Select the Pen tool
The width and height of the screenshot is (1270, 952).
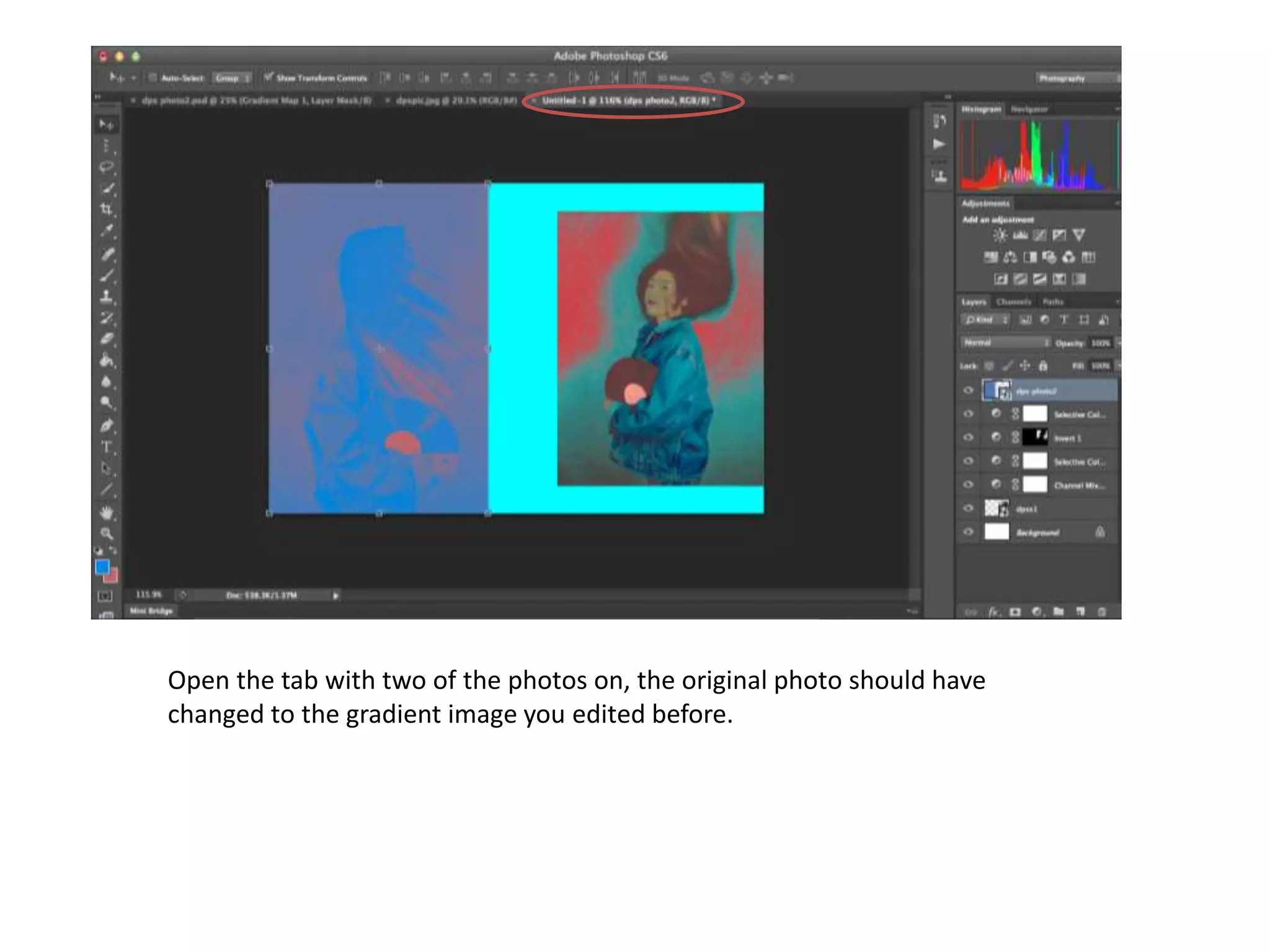(107, 426)
